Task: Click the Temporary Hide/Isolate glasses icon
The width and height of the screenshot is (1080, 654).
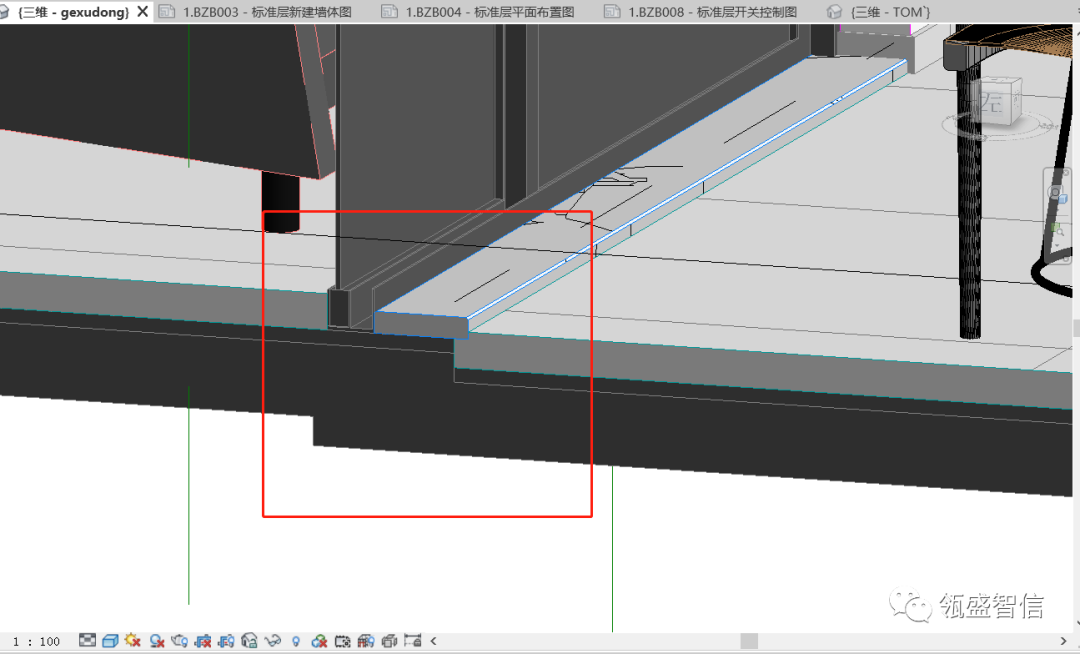Action: 273,641
